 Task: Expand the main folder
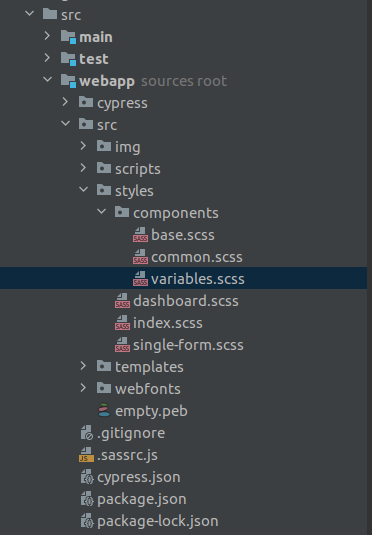[47, 36]
